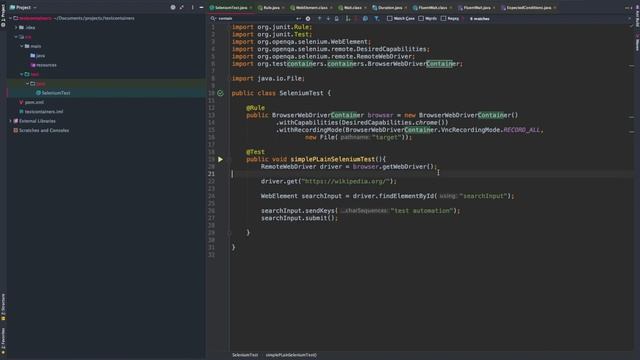The width and height of the screenshot is (640, 360).
Task: Click the @Test annotation in the editor
Action: pyautogui.click(x=255, y=152)
